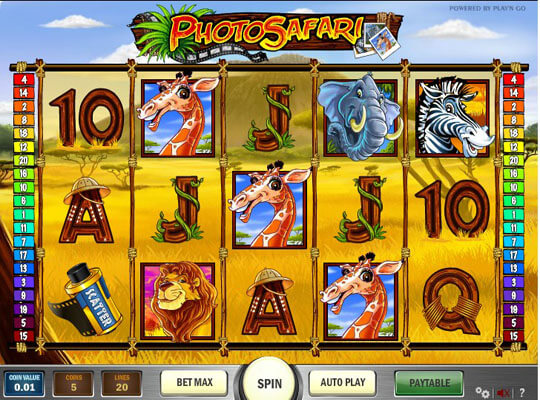540x400 pixels.
Task: Adjust the COINS 5 selector
Action: (73, 383)
